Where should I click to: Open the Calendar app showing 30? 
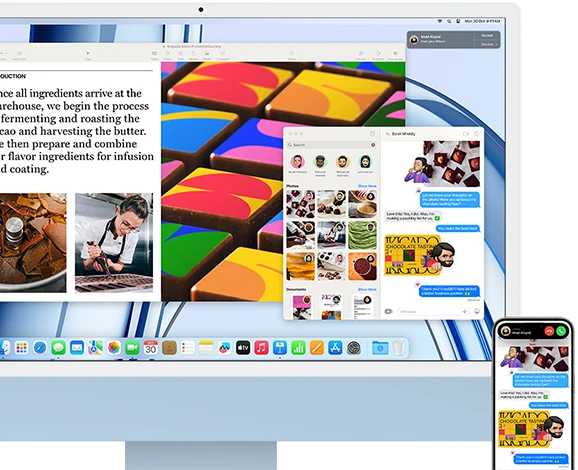pos(150,348)
